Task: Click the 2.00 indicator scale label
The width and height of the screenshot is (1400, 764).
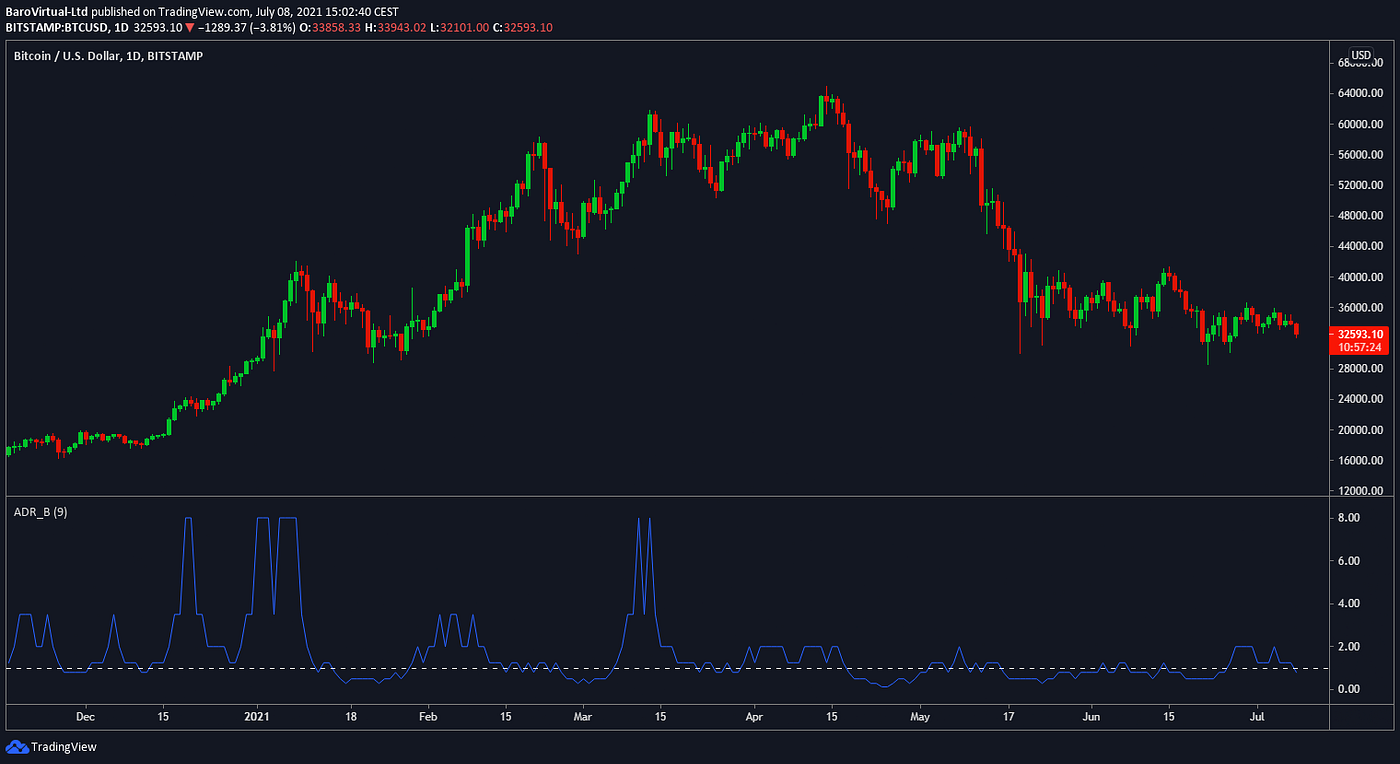Action: click(1349, 647)
